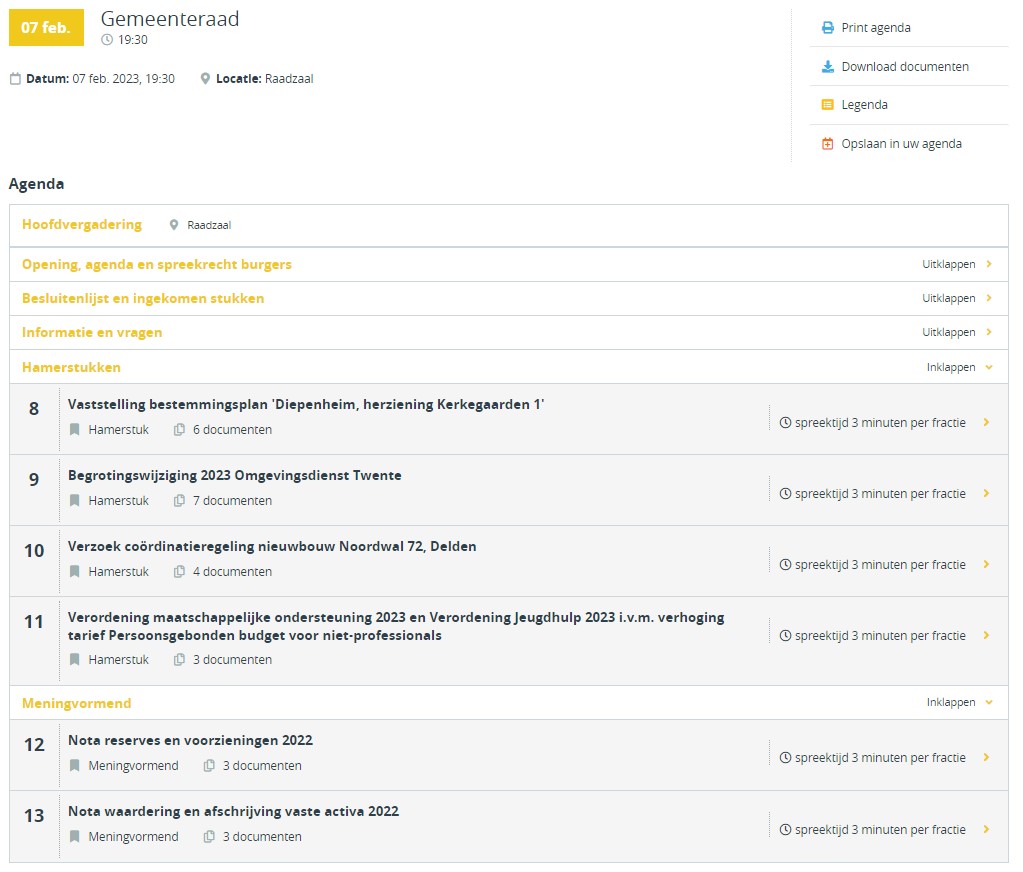This screenshot has width=1023, height=872.
Task: Expand Informatie en vragen with Uitklappen
Action: tap(956, 332)
